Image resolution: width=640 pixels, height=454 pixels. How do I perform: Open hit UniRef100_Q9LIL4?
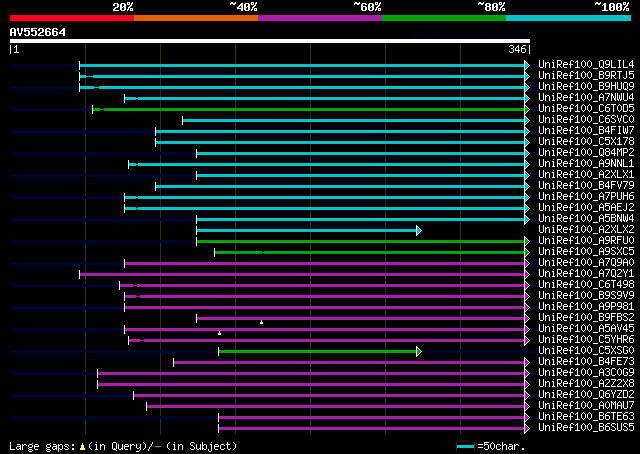586,65
